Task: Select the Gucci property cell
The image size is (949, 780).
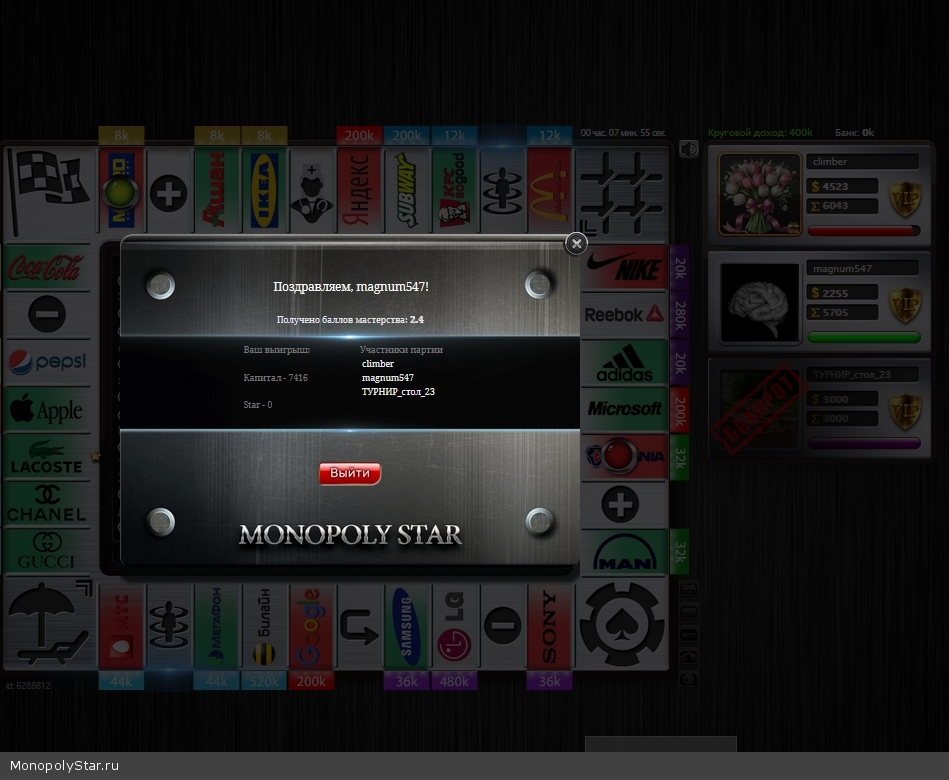Action: [x=47, y=552]
